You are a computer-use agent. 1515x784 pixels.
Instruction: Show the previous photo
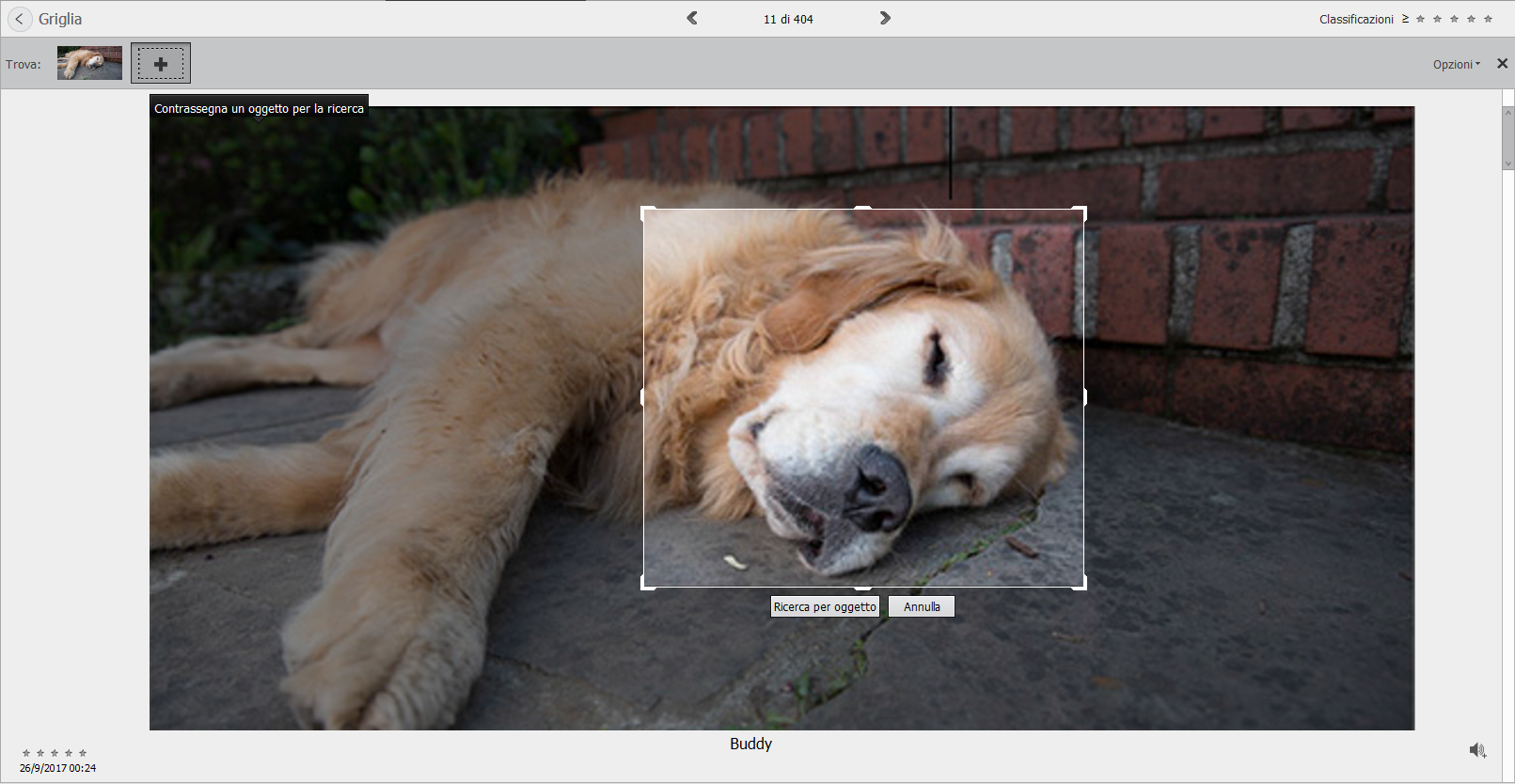click(x=692, y=18)
